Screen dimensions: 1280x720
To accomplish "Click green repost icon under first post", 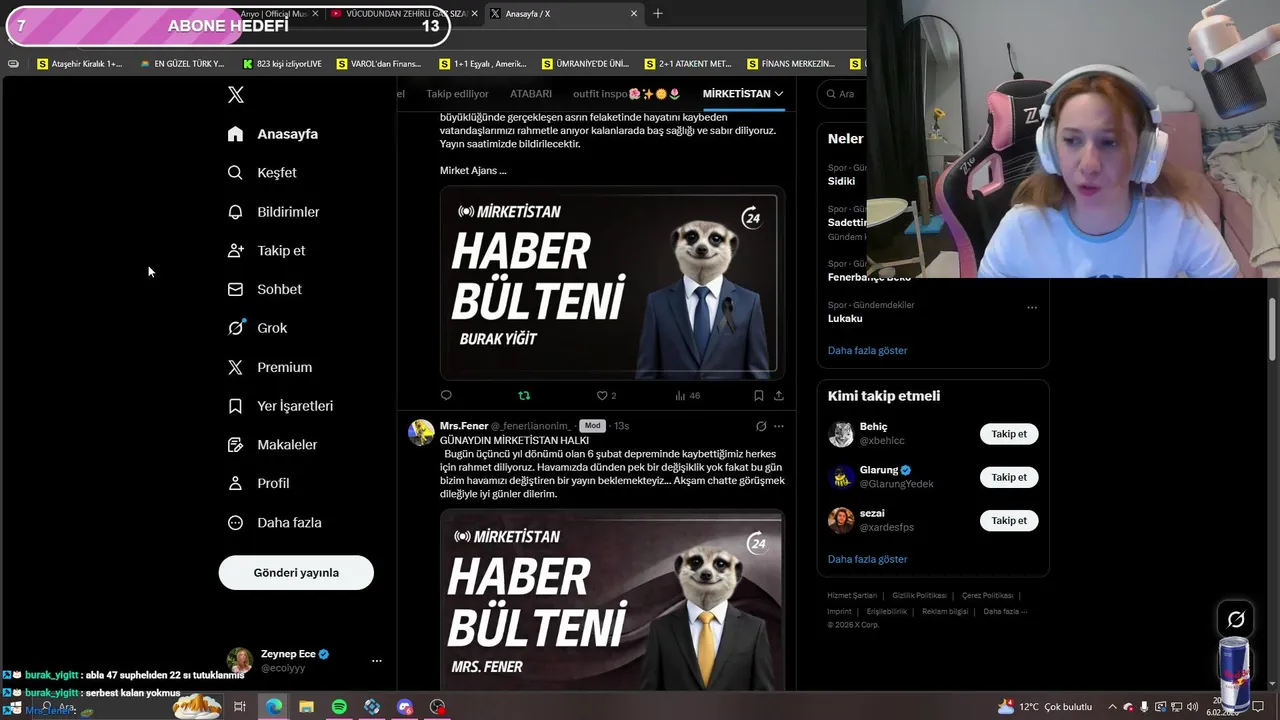I will tap(524, 396).
